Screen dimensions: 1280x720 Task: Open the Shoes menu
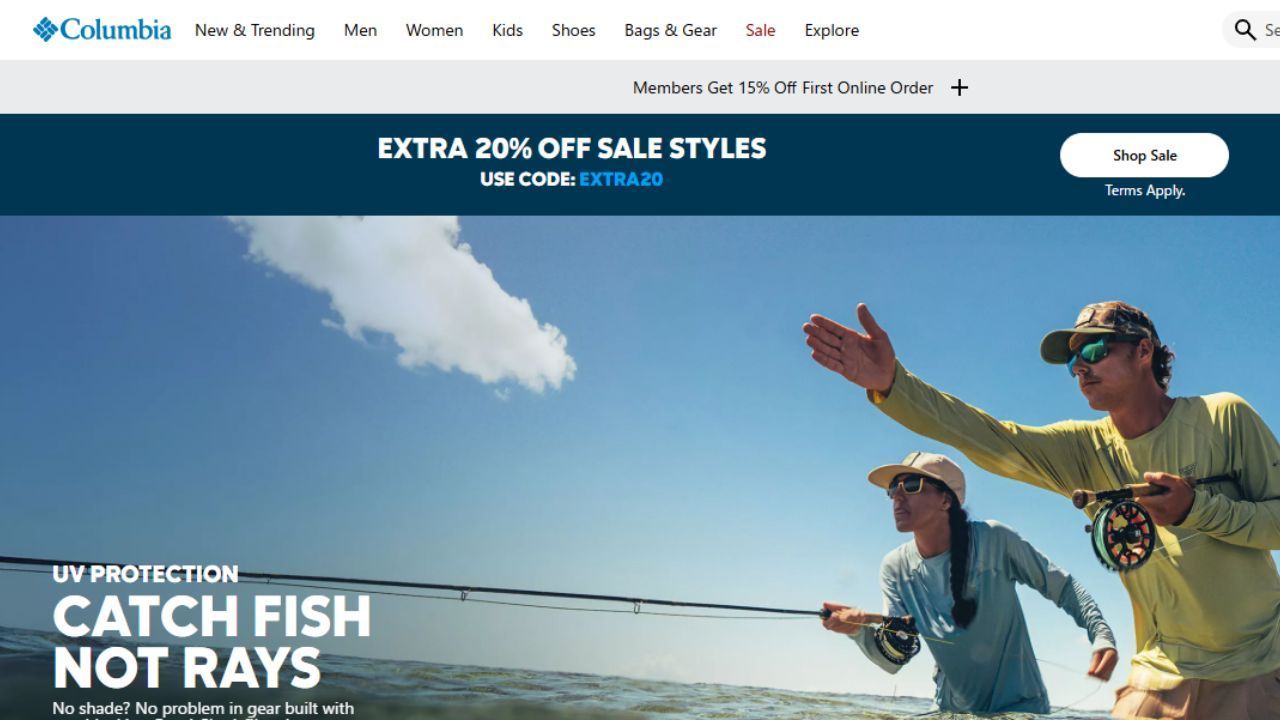(573, 30)
